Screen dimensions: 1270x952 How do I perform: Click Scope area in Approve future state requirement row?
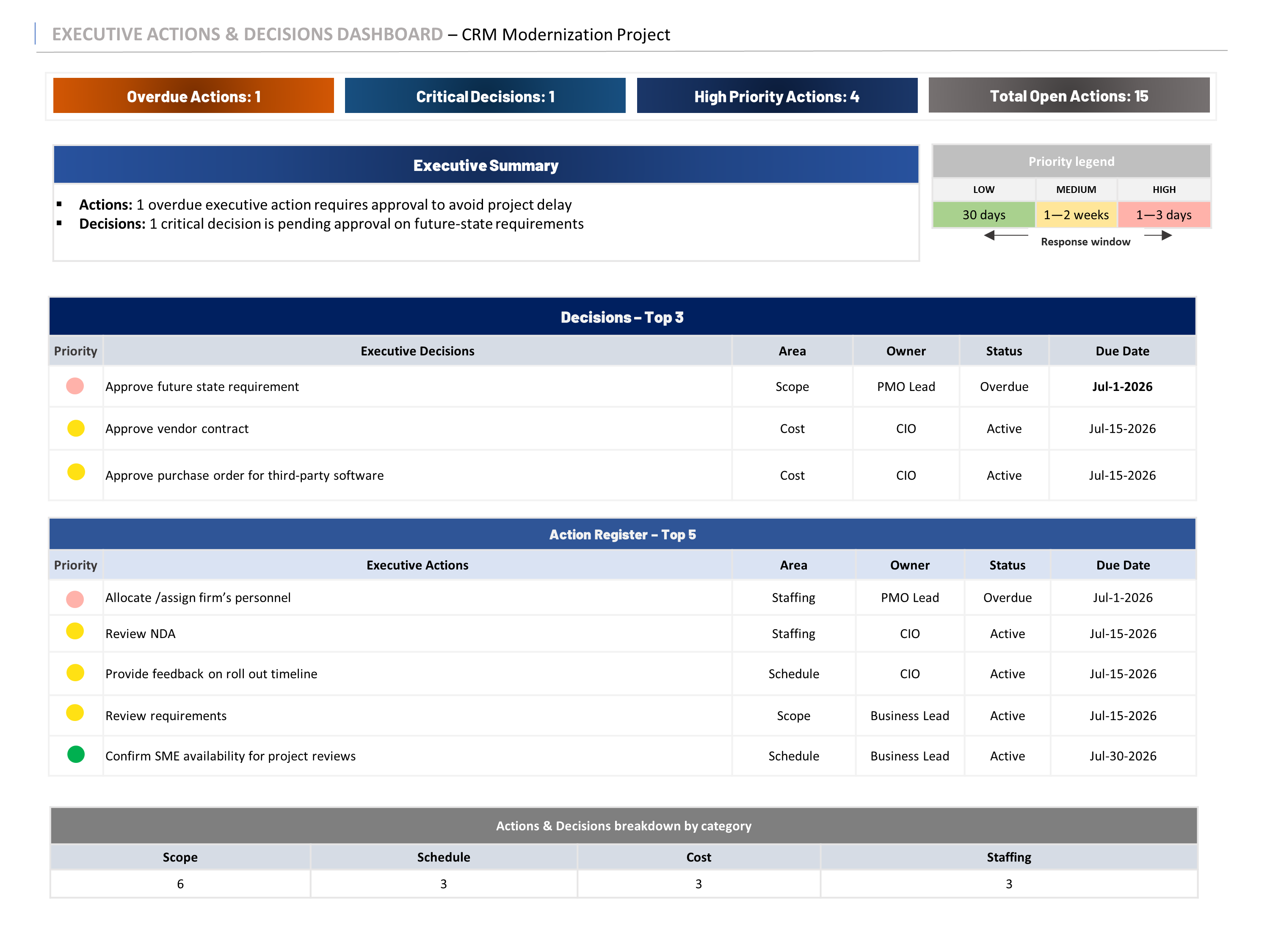coord(792,387)
